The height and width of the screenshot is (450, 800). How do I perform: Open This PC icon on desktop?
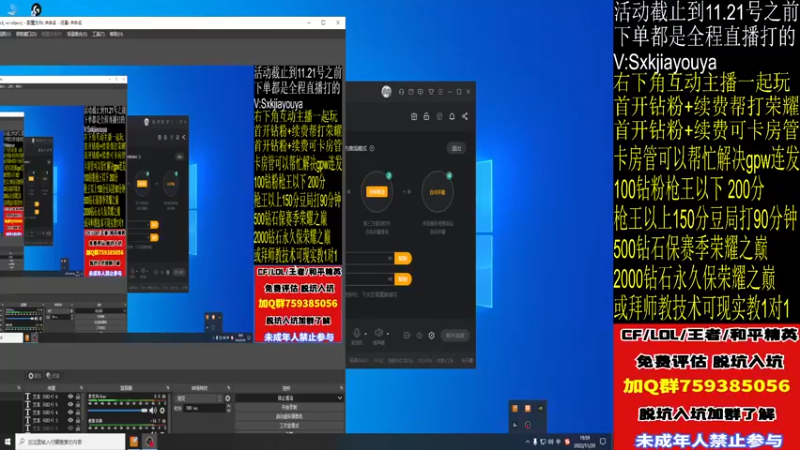coord(12,9)
